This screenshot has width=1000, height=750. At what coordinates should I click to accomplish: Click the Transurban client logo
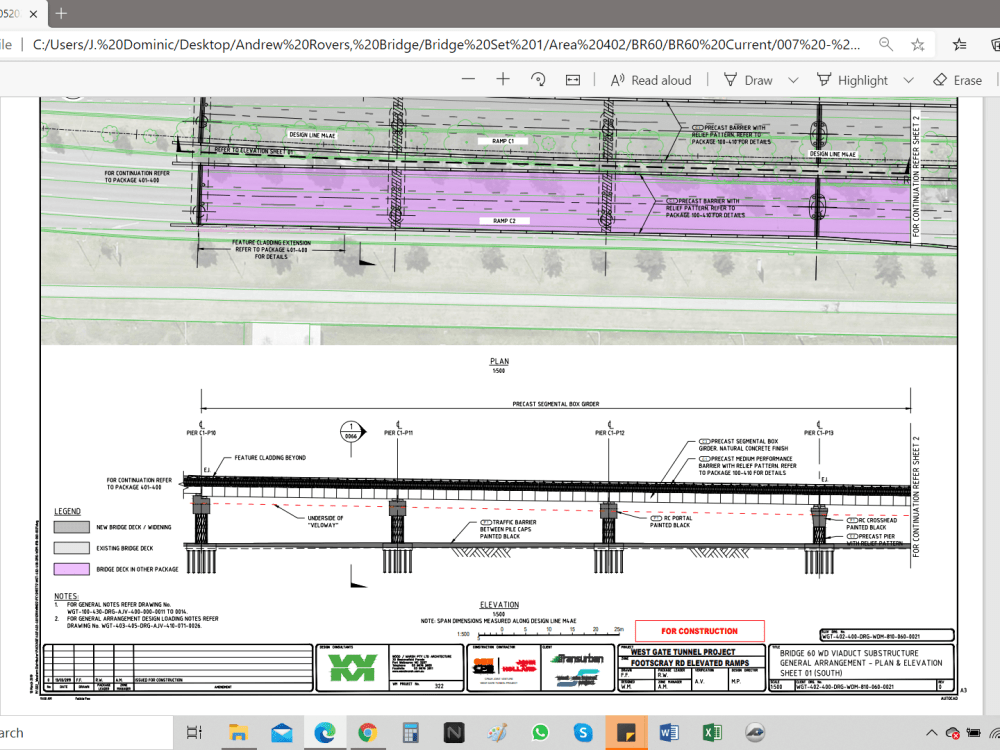click(x=577, y=659)
